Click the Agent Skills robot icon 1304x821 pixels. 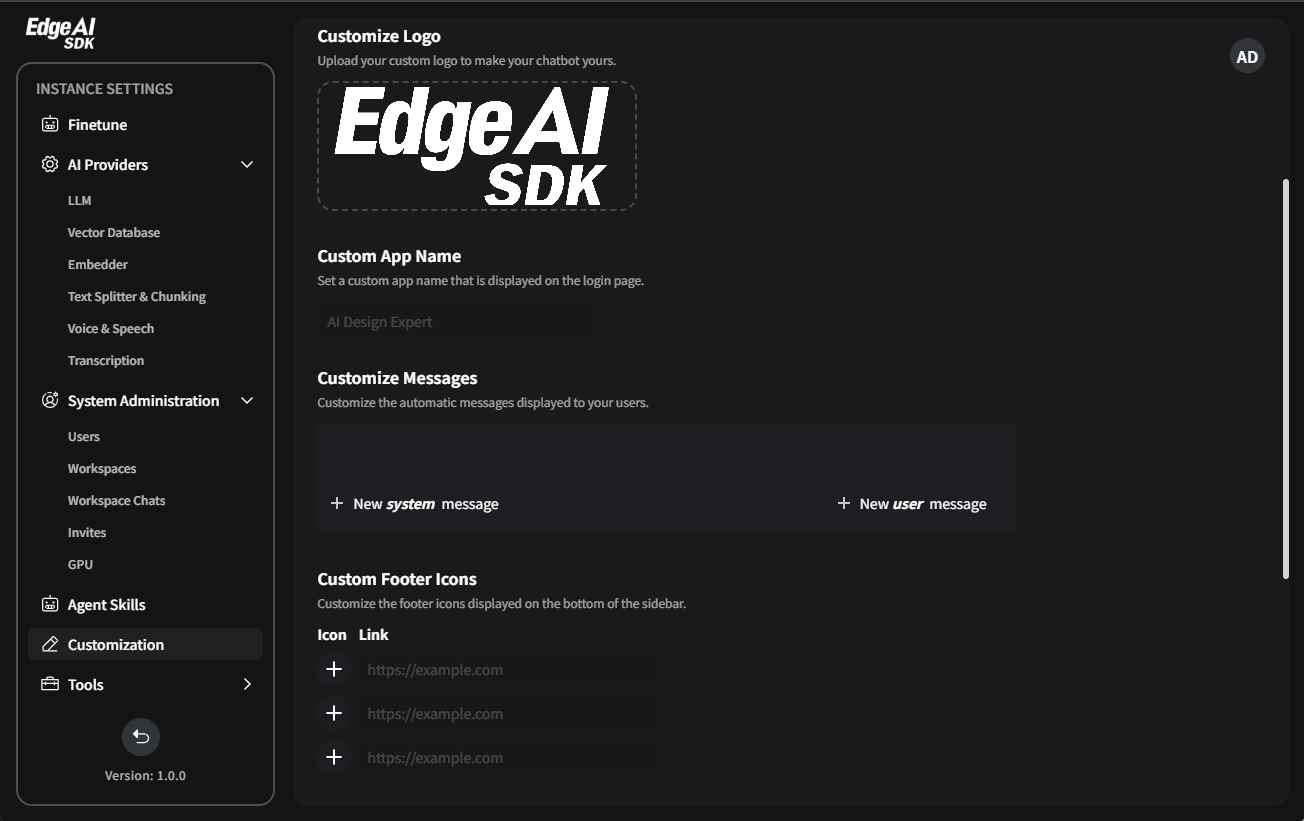[50, 605]
